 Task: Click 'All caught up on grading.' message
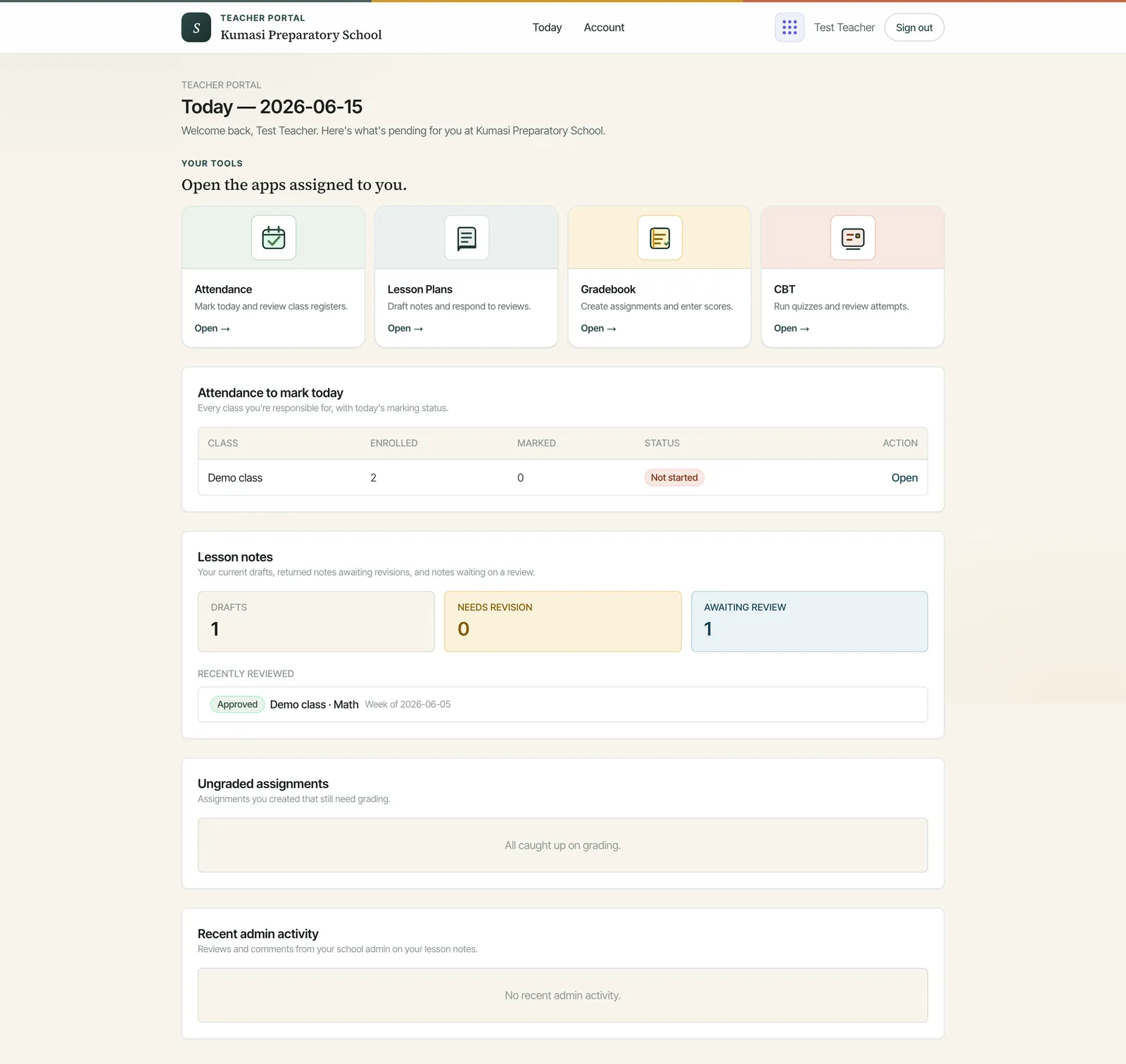click(563, 845)
